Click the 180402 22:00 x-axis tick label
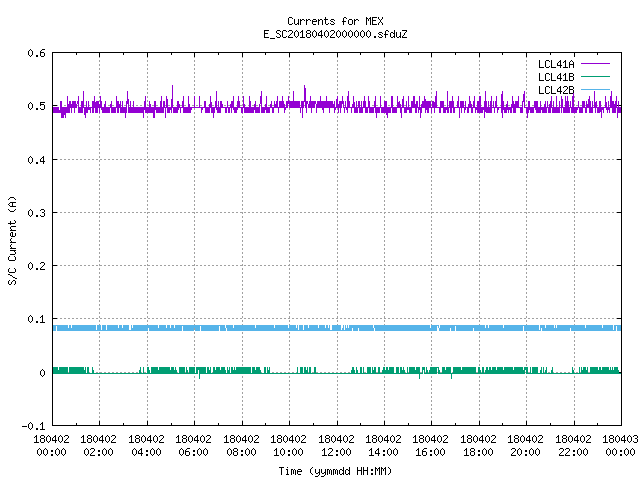Viewport: 640px width, 480px height. pos(573,446)
